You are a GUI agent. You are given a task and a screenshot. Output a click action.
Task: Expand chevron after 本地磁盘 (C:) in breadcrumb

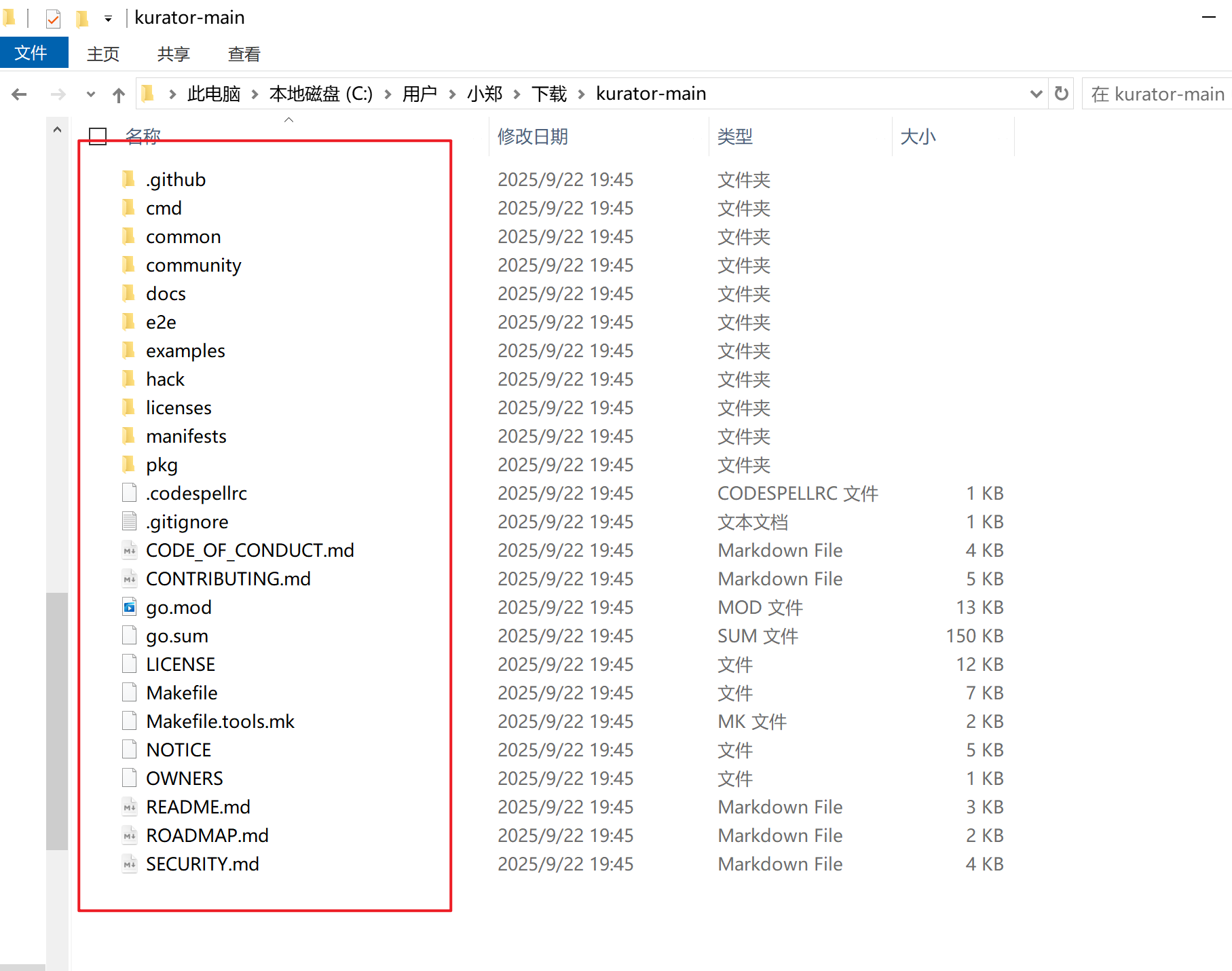[x=388, y=94]
